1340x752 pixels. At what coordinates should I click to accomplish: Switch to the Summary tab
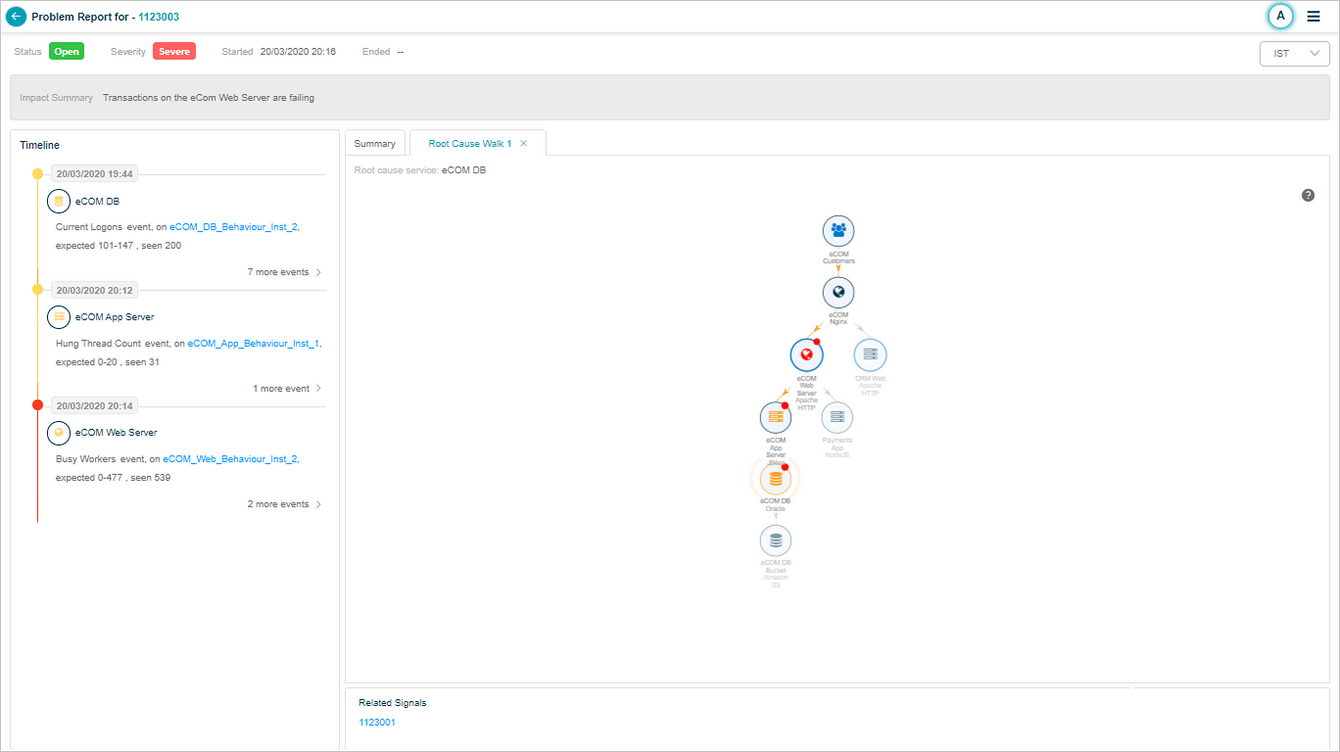point(375,144)
